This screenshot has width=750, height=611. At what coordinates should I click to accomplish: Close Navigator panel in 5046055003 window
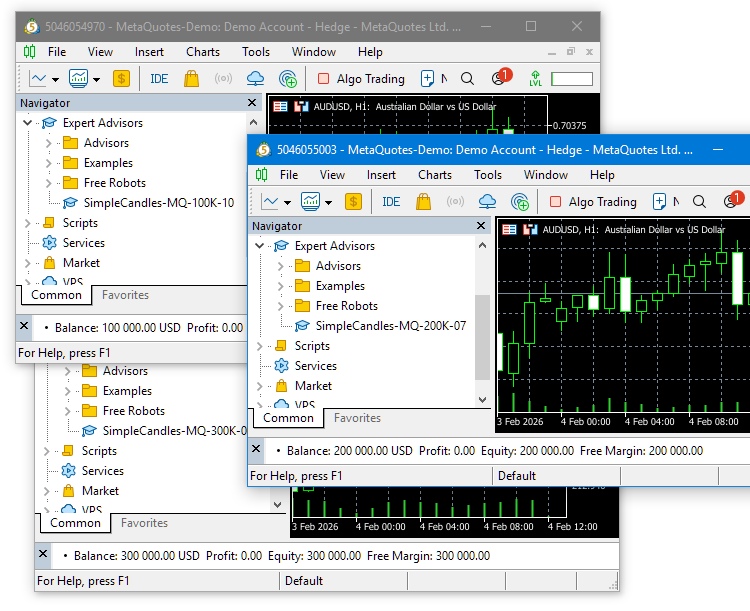(x=481, y=225)
